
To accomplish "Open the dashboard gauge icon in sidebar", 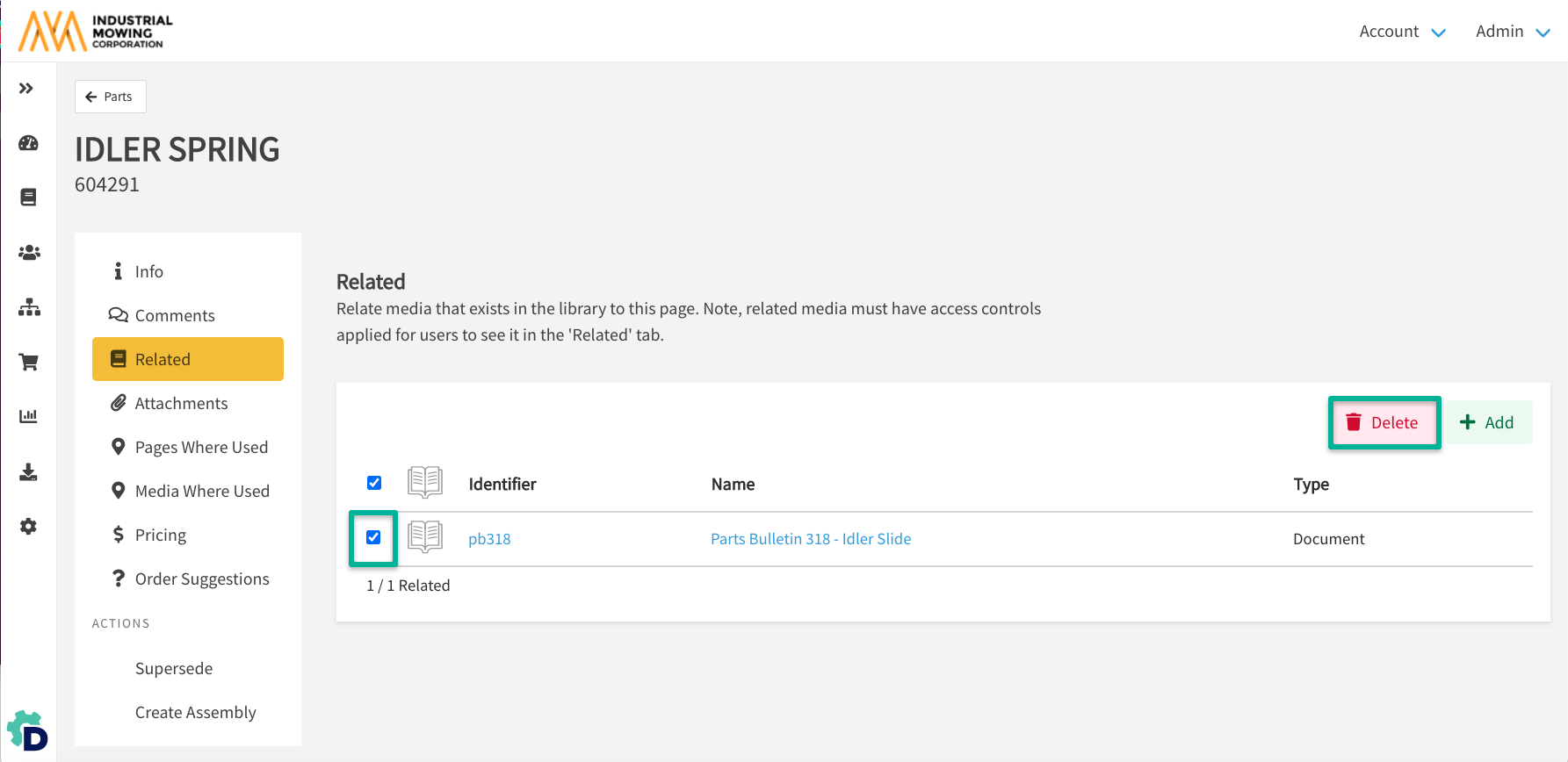I will (x=28, y=143).
